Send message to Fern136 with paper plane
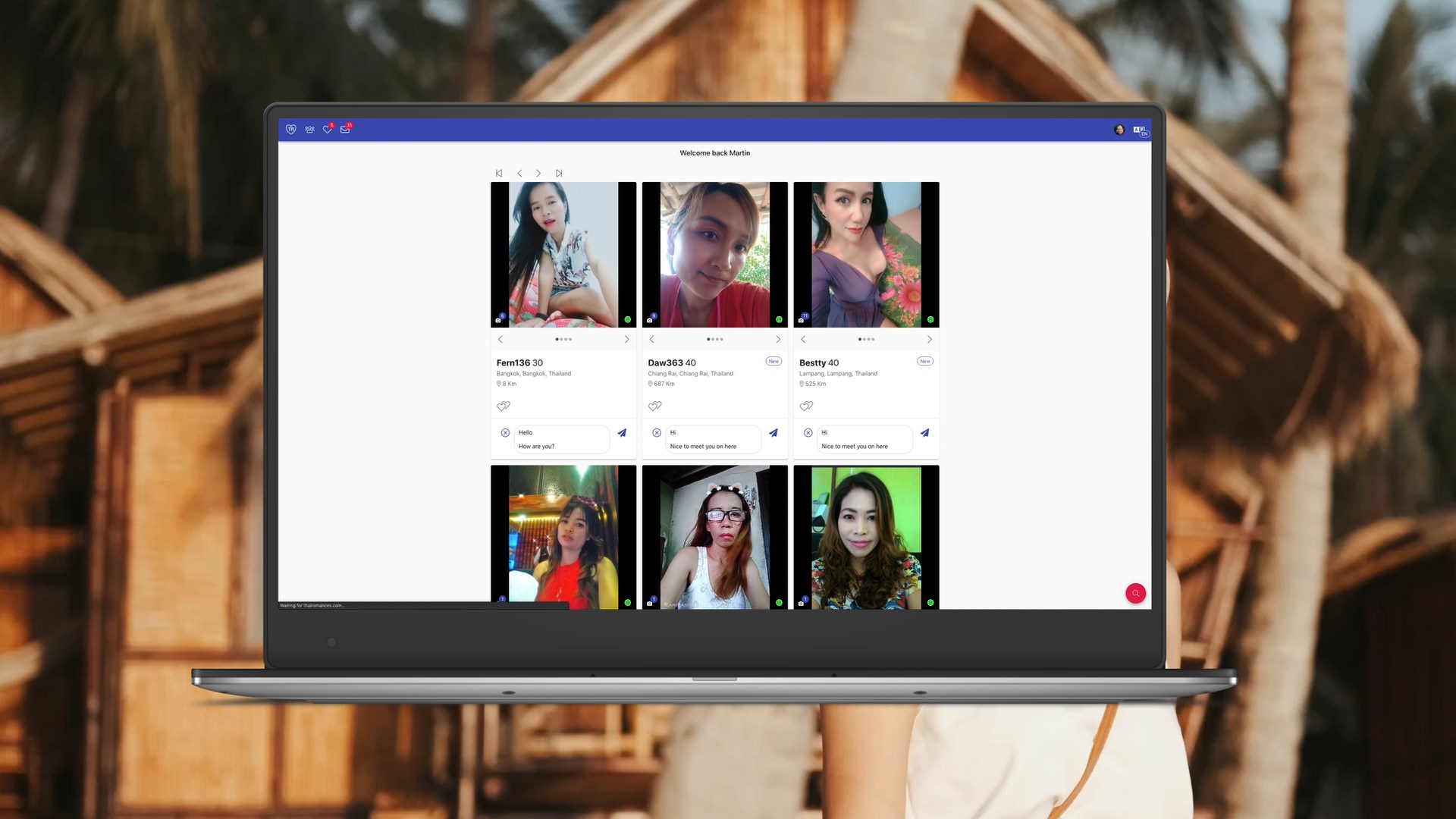This screenshot has height=819, width=1456. coord(622,433)
